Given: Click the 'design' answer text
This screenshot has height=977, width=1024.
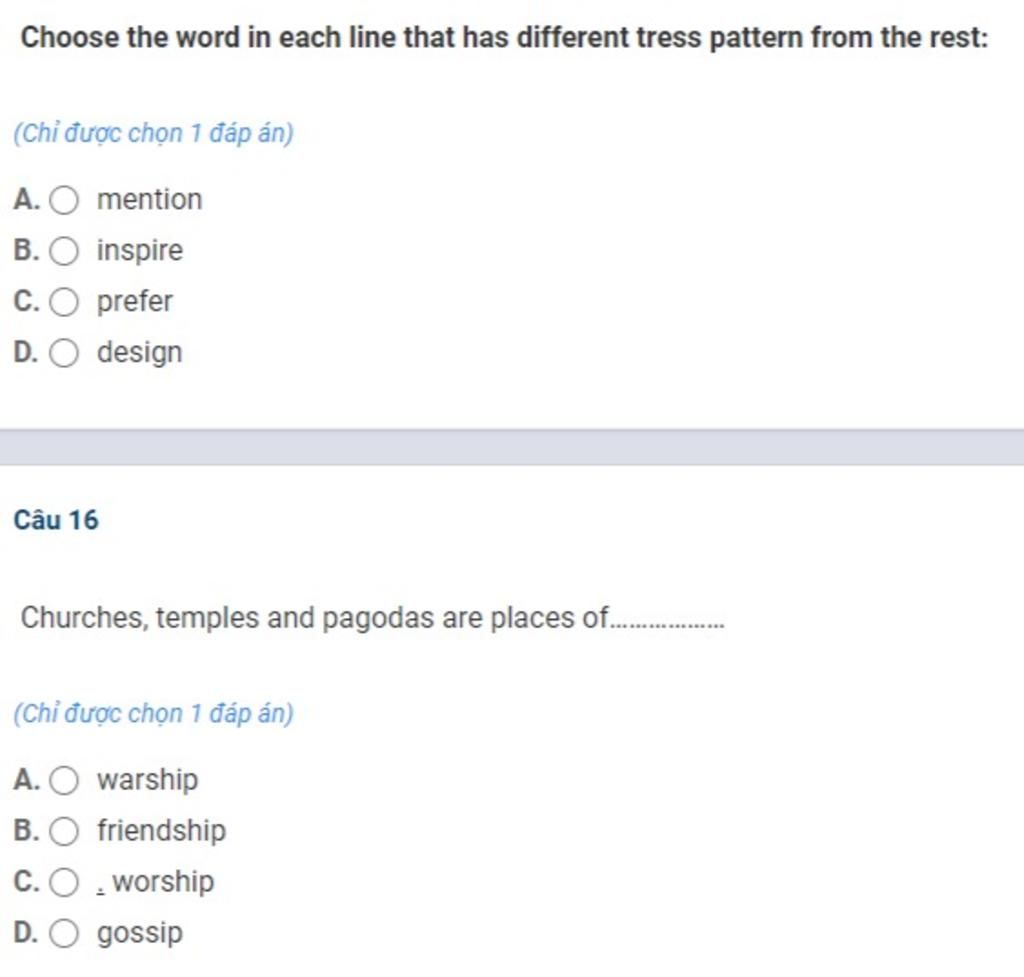Looking at the screenshot, I should tap(140, 353).
